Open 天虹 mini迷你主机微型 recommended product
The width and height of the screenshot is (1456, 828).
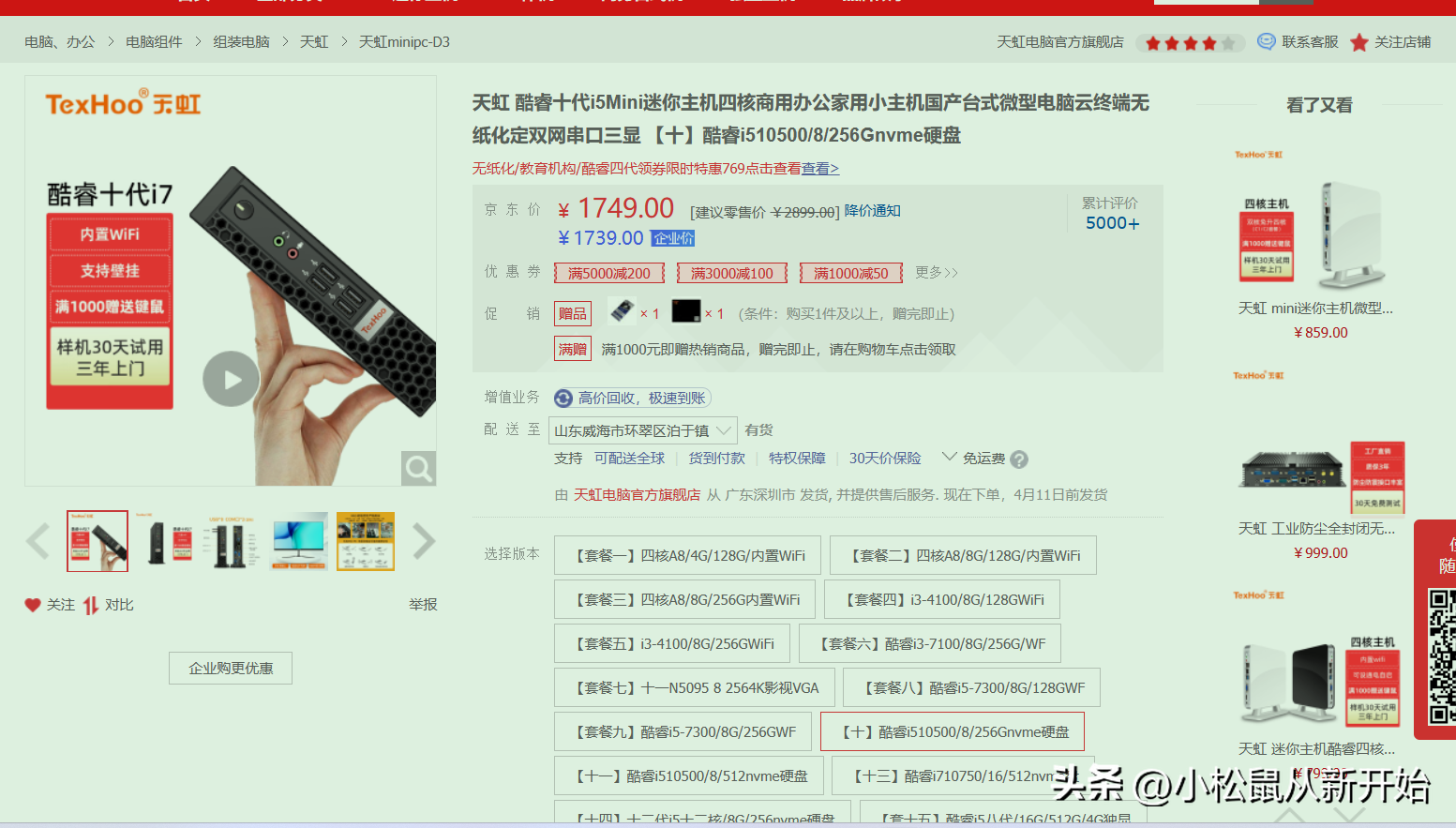[1315, 308]
